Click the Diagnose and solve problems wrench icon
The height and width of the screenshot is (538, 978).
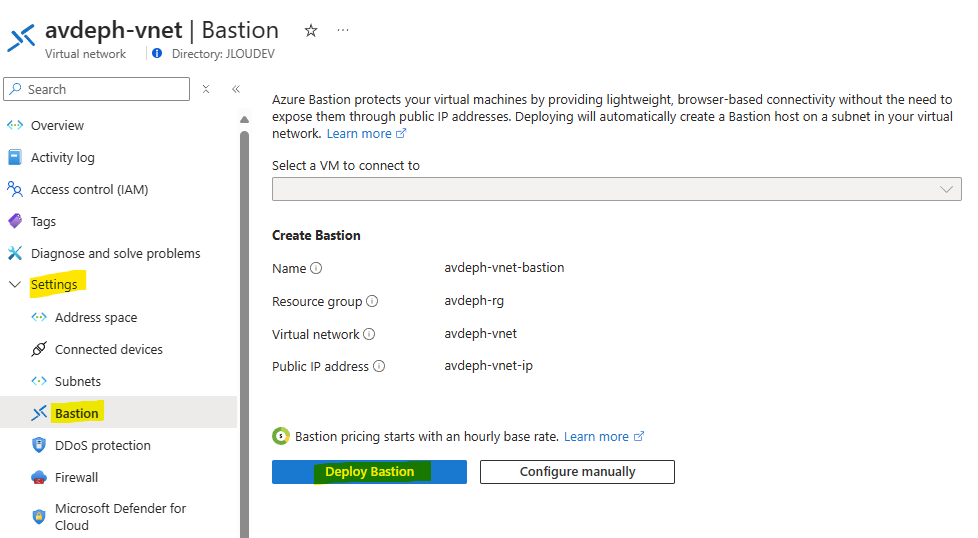point(15,253)
